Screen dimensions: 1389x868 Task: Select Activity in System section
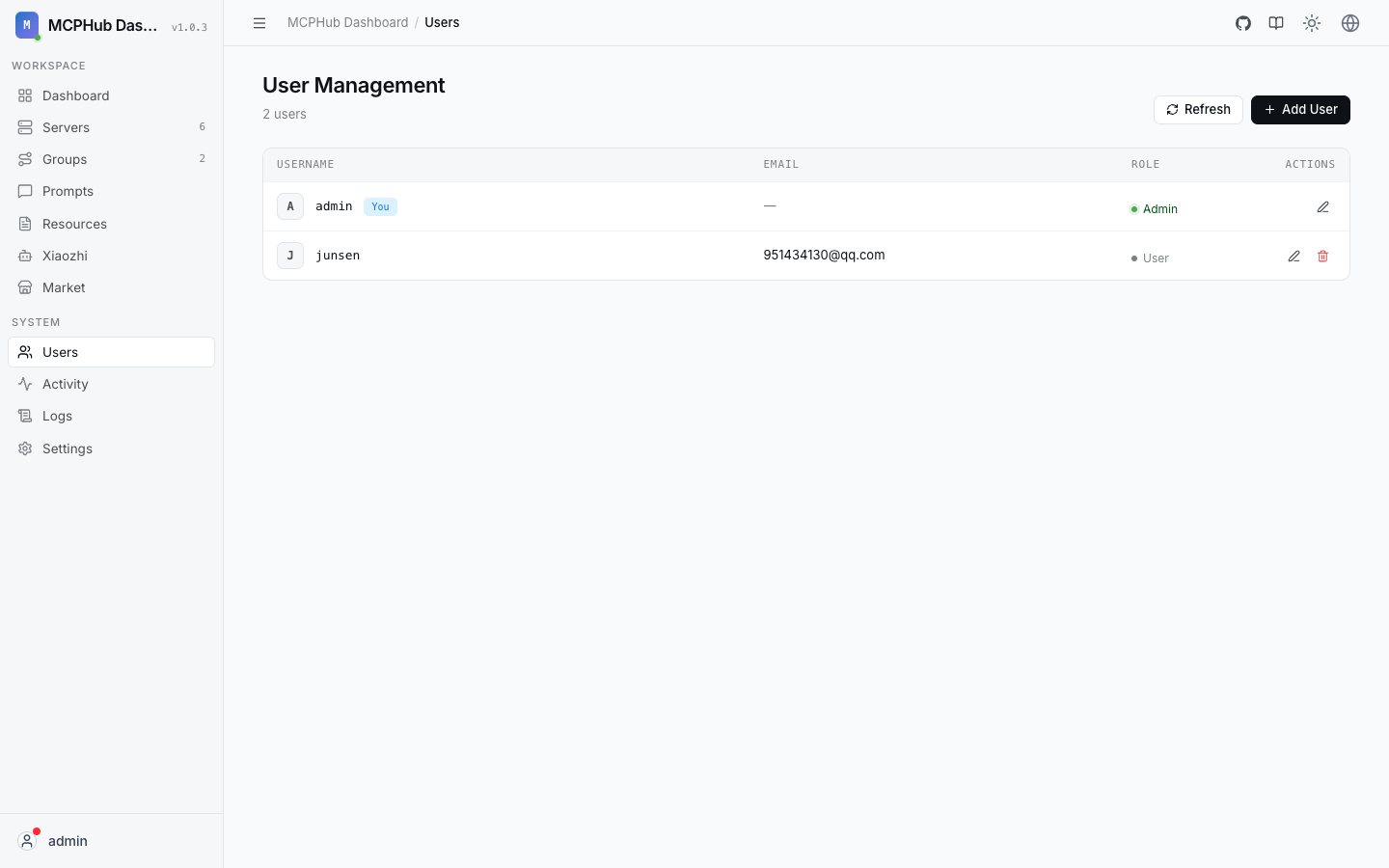pos(111,384)
